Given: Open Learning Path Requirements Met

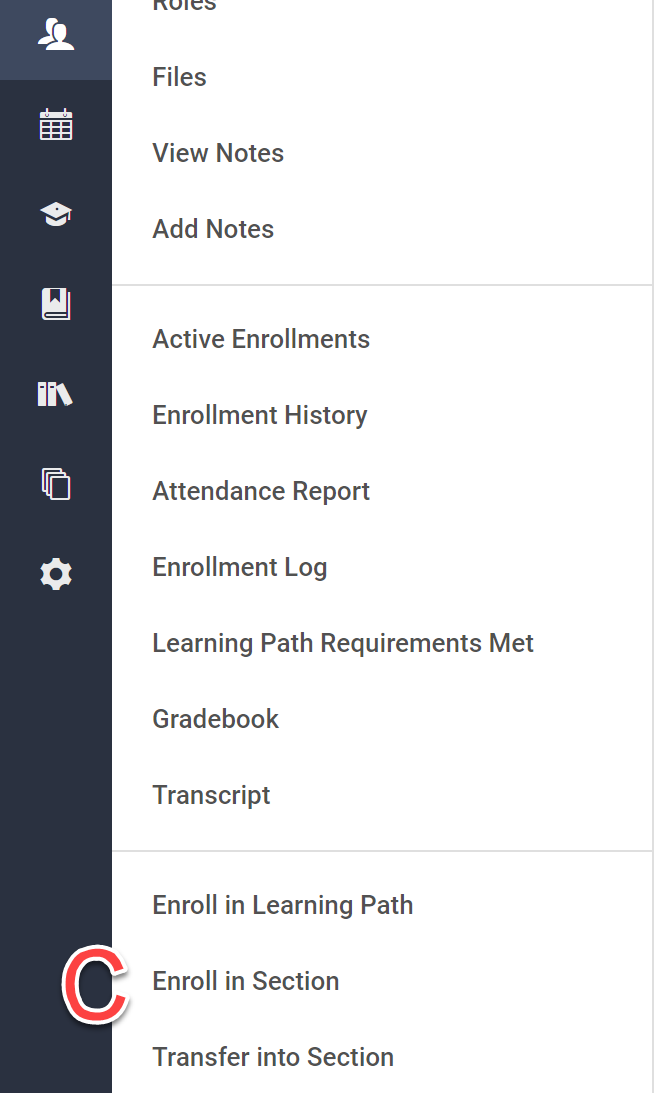Looking at the screenshot, I should (343, 643).
